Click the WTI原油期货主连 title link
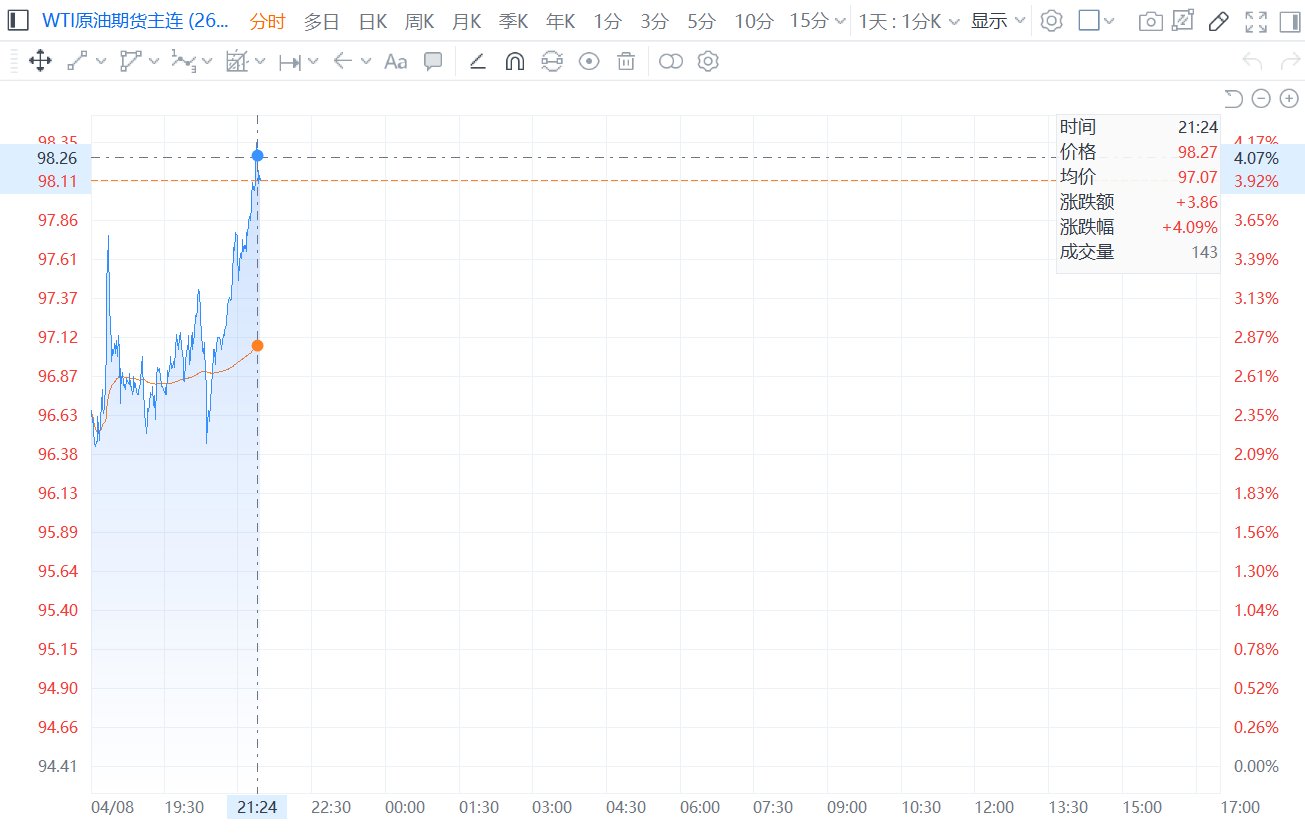The image size is (1305, 840). point(135,20)
